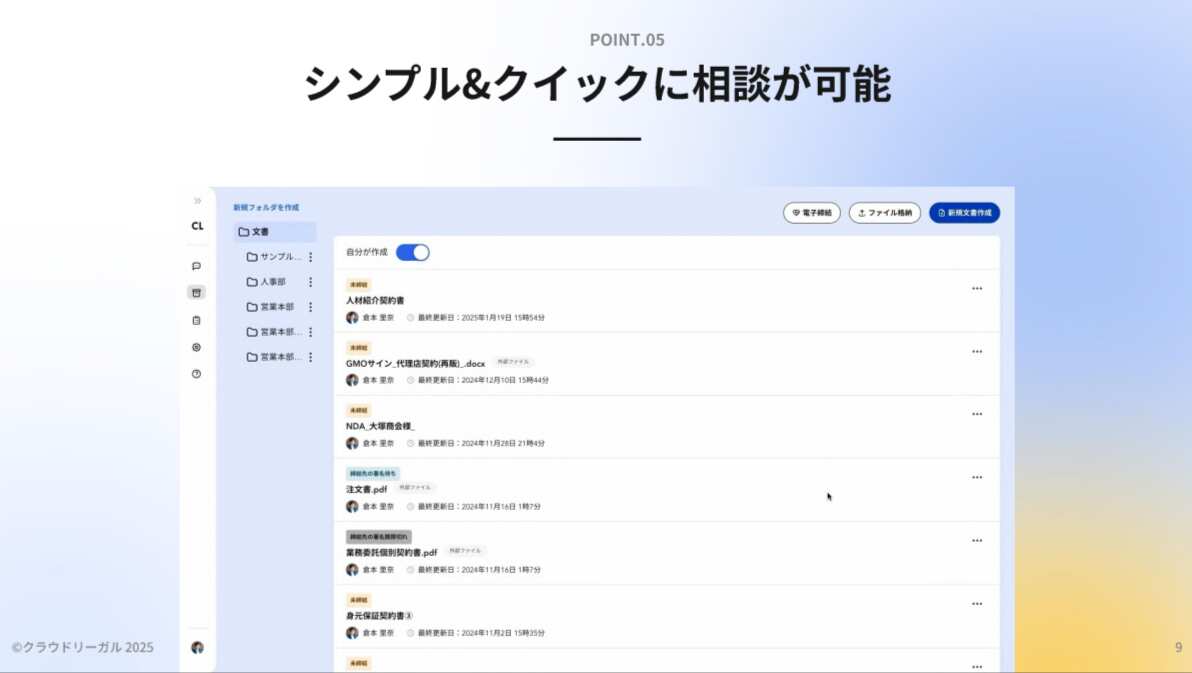The width and height of the screenshot is (1192, 673).
Task: Click the 新規フォルダを作成 link
Action: pyautogui.click(x=267, y=206)
